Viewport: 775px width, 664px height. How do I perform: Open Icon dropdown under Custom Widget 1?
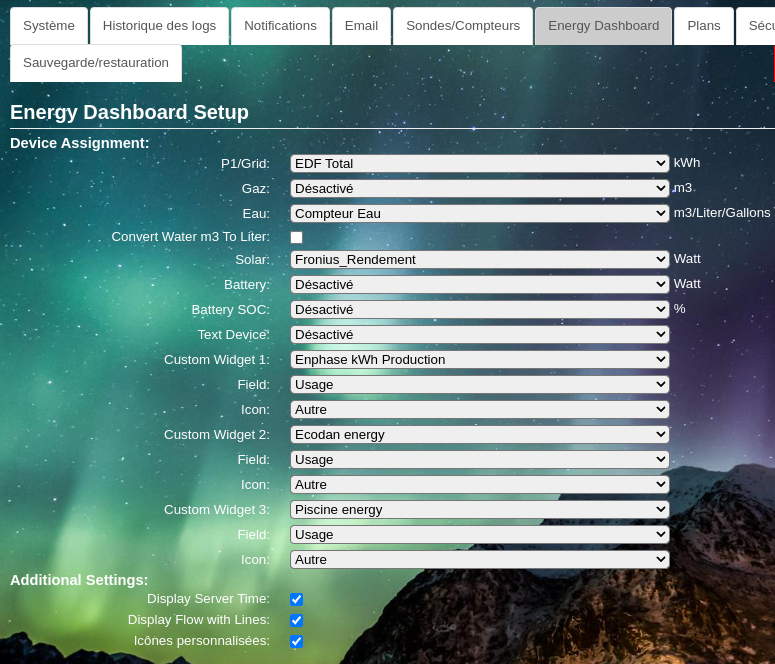point(479,409)
